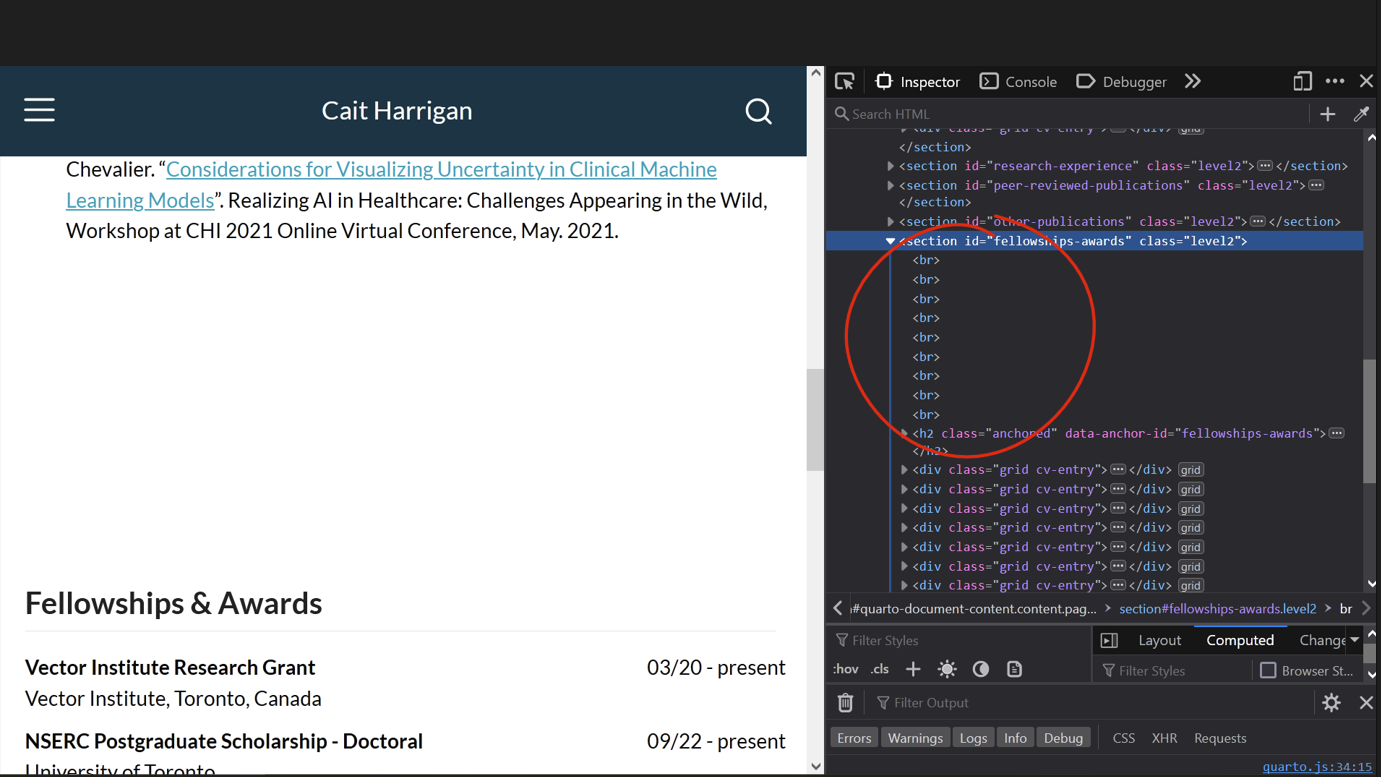The height and width of the screenshot is (777, 1381).
Task: Show more developer tools via chevrons
Action: (1193, 82)
